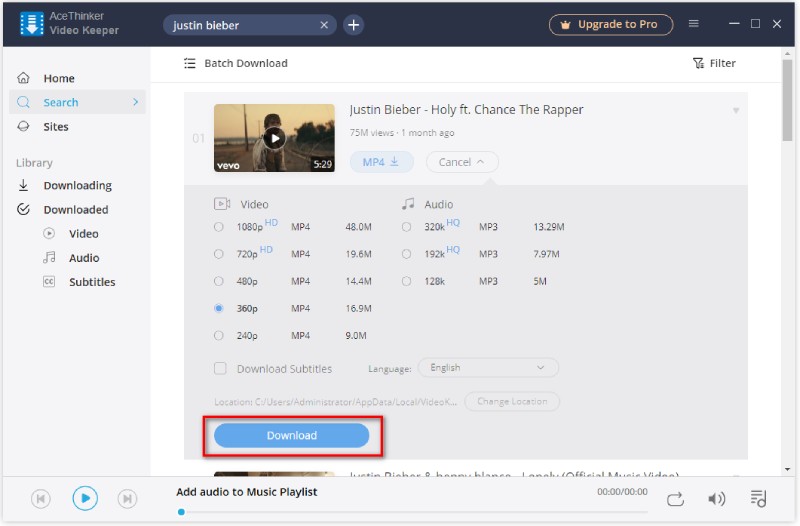800x526 pixels.
Task: Click the vertical scrollbar thumb
Action: pyautogui.click(x=787, y=99)
